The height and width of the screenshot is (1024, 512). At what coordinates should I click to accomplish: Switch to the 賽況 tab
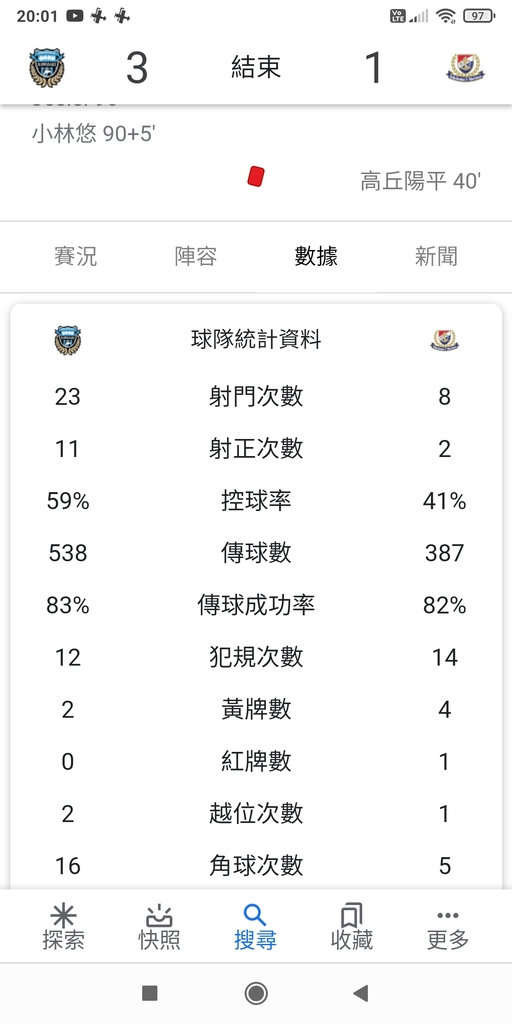coord(76,256)
